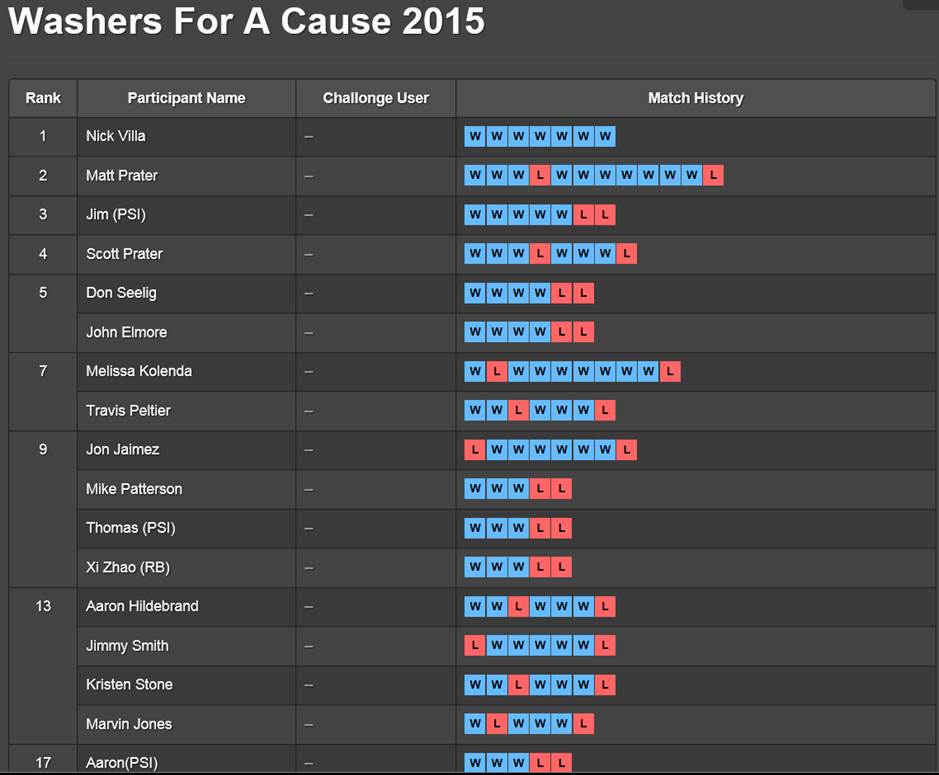Select participant Aaron Hildebrand
939x775 pixels.
(x=142, y=606)
